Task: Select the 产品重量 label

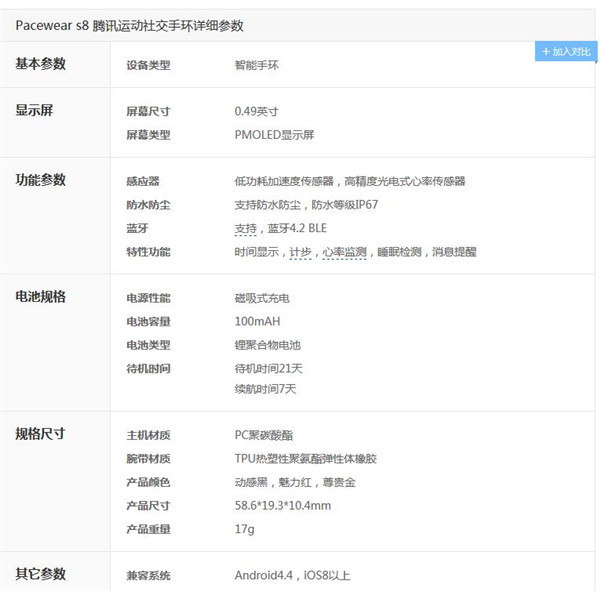Action: point(148,529)
